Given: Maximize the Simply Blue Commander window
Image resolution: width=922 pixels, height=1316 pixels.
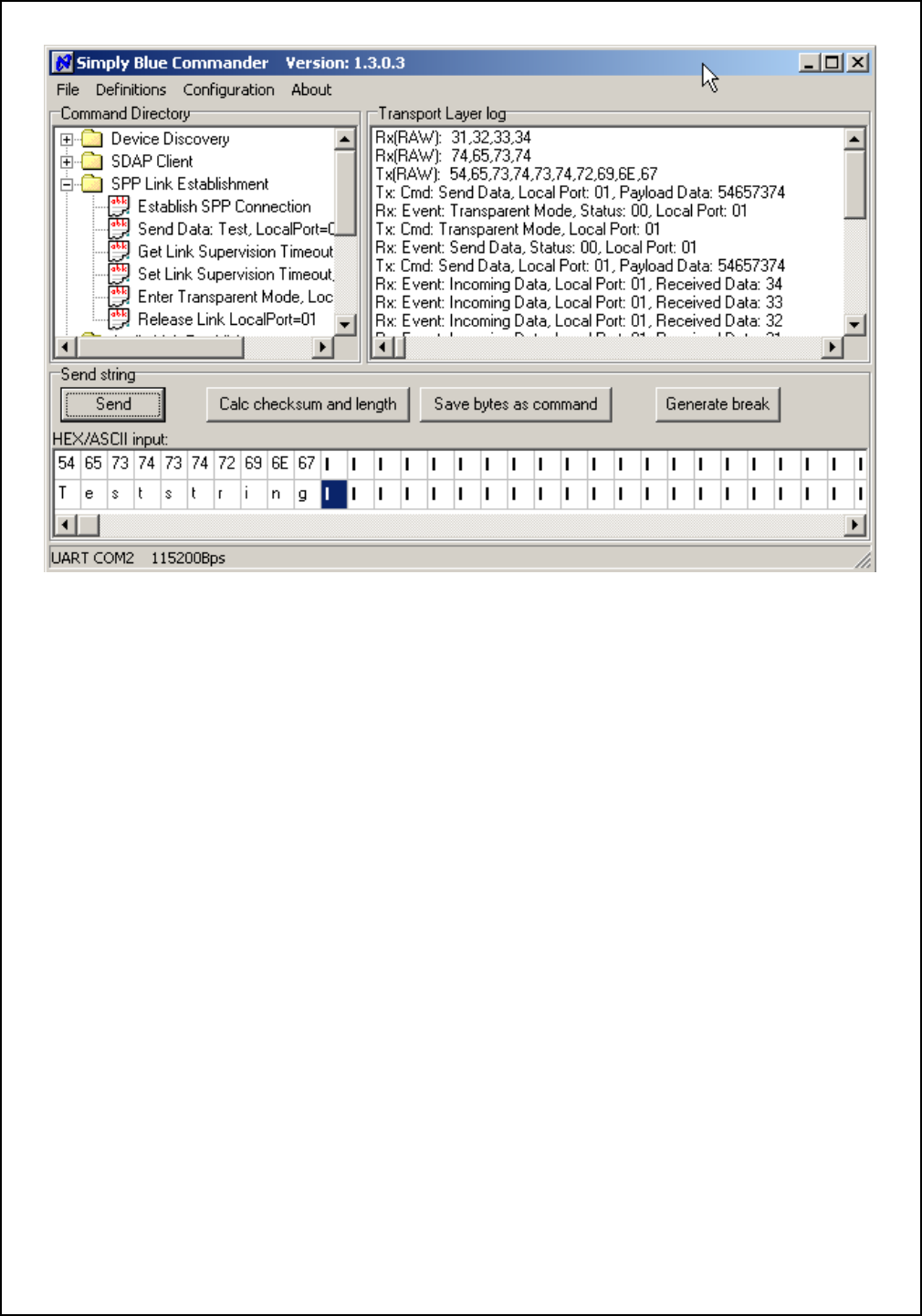Looking at the screenshot, I should point(832,62).
